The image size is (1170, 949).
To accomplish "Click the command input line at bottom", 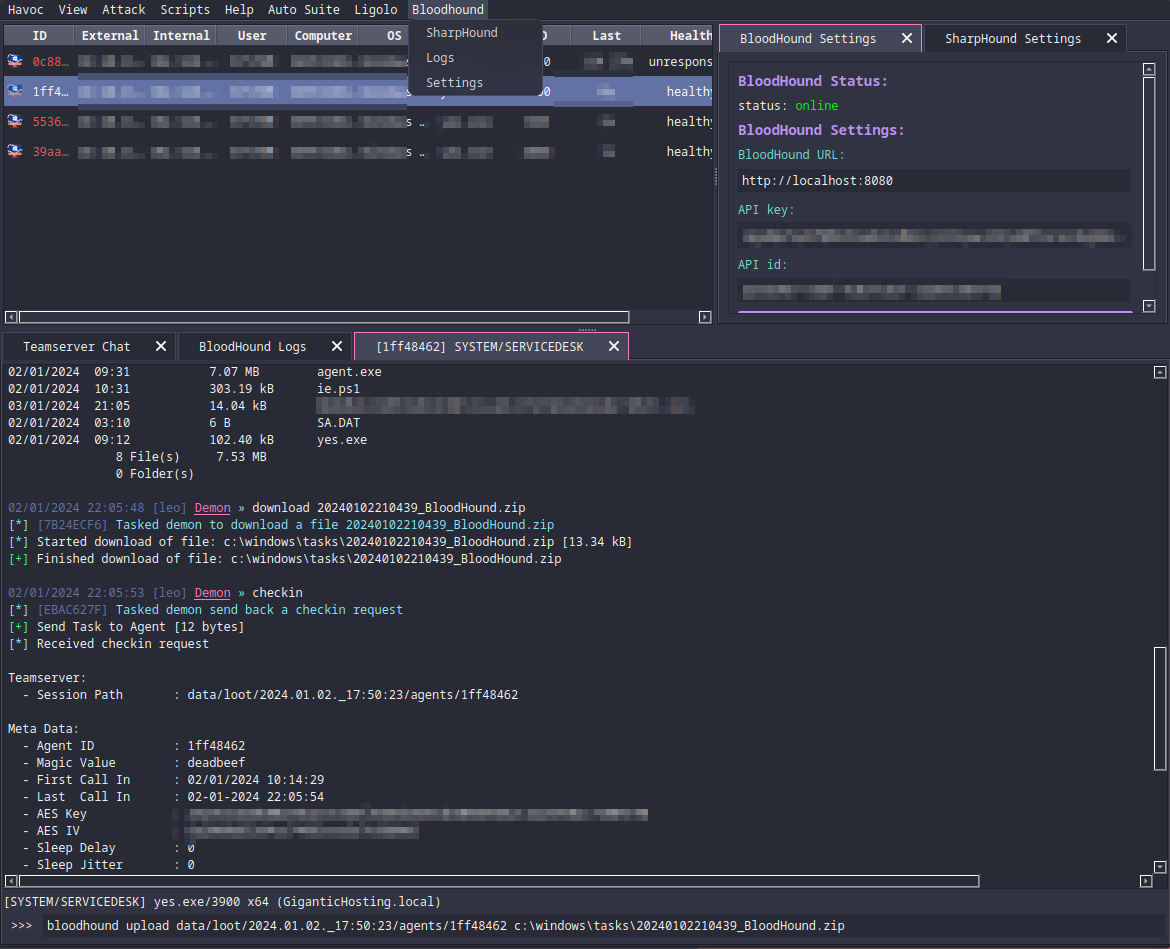I will click(601, 926).
